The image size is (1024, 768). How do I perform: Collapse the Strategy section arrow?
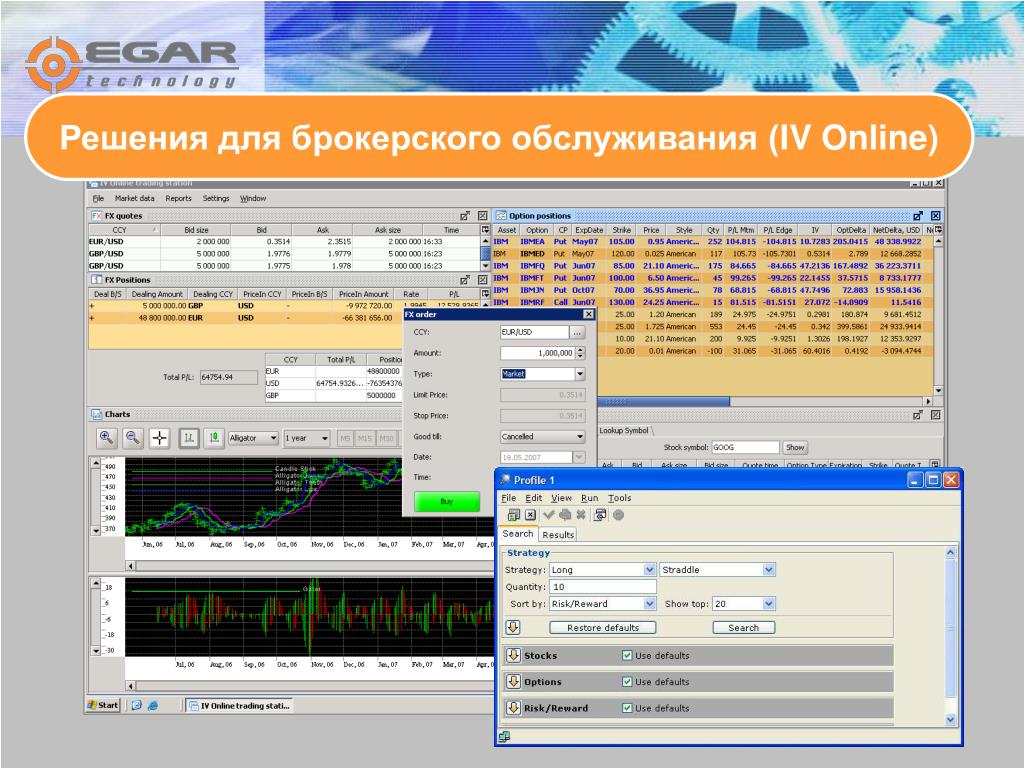[513, 627]
